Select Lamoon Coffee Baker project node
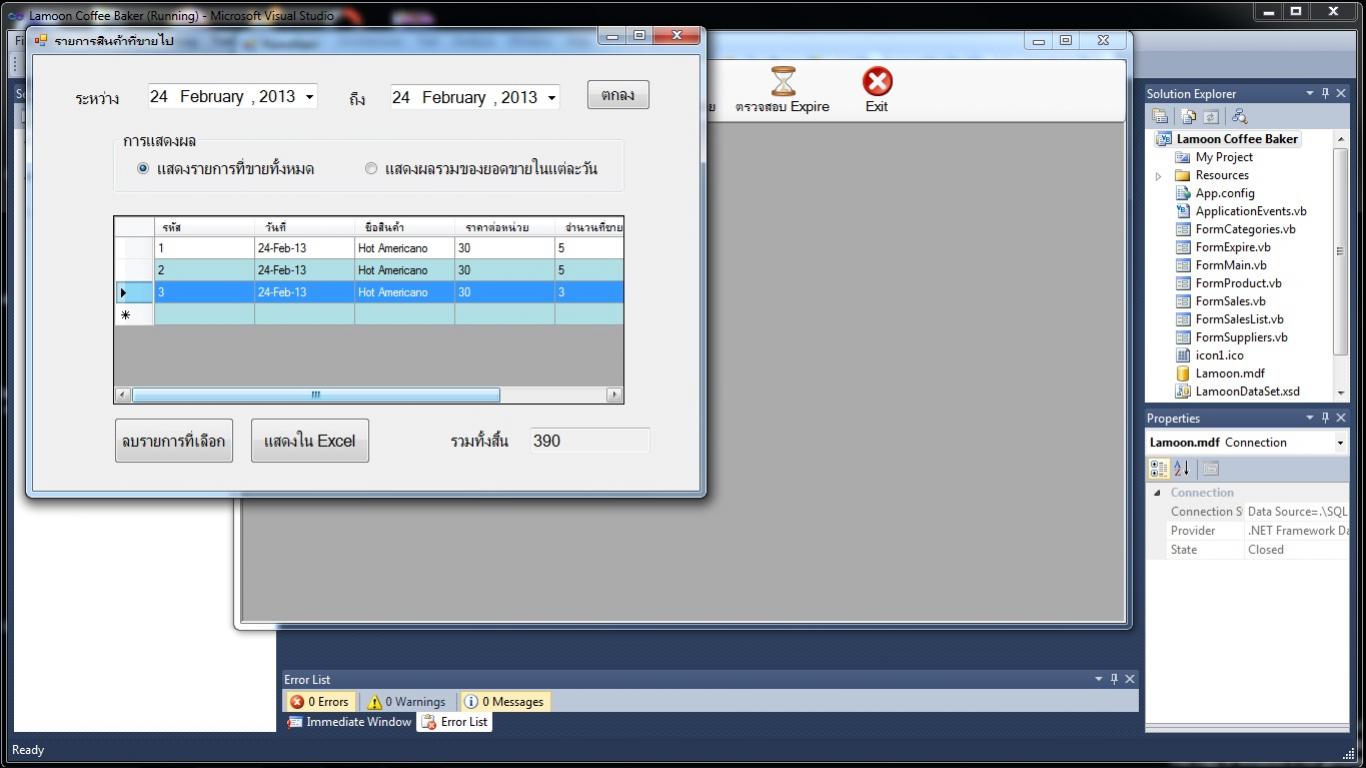The height and width of the screenshot is (768, 1366). point(1237,139)
